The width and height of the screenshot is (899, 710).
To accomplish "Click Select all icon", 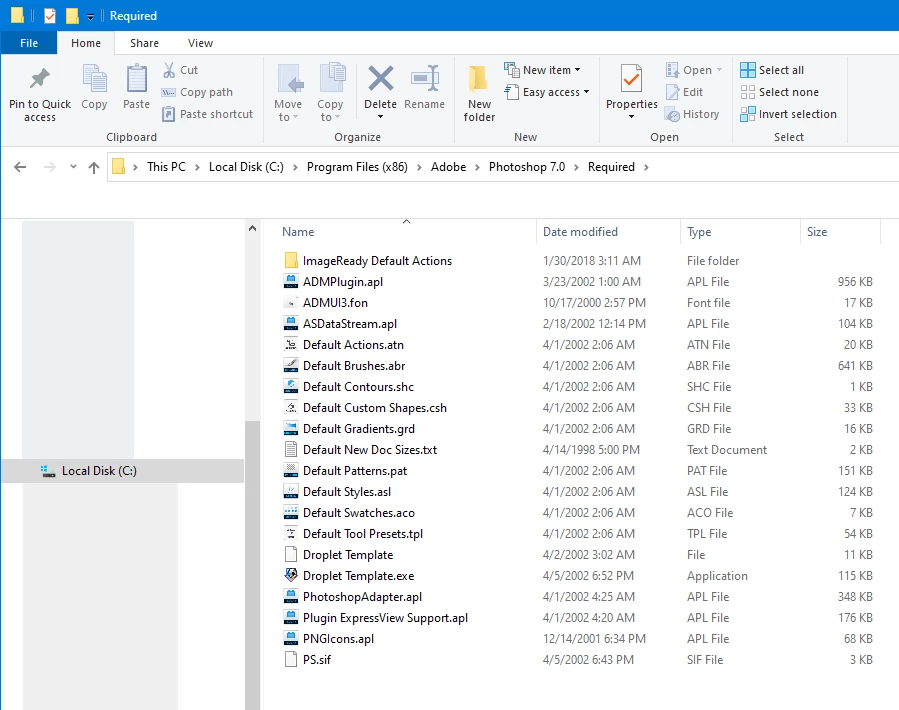I will pyautogui.click(x=748, y=70).
